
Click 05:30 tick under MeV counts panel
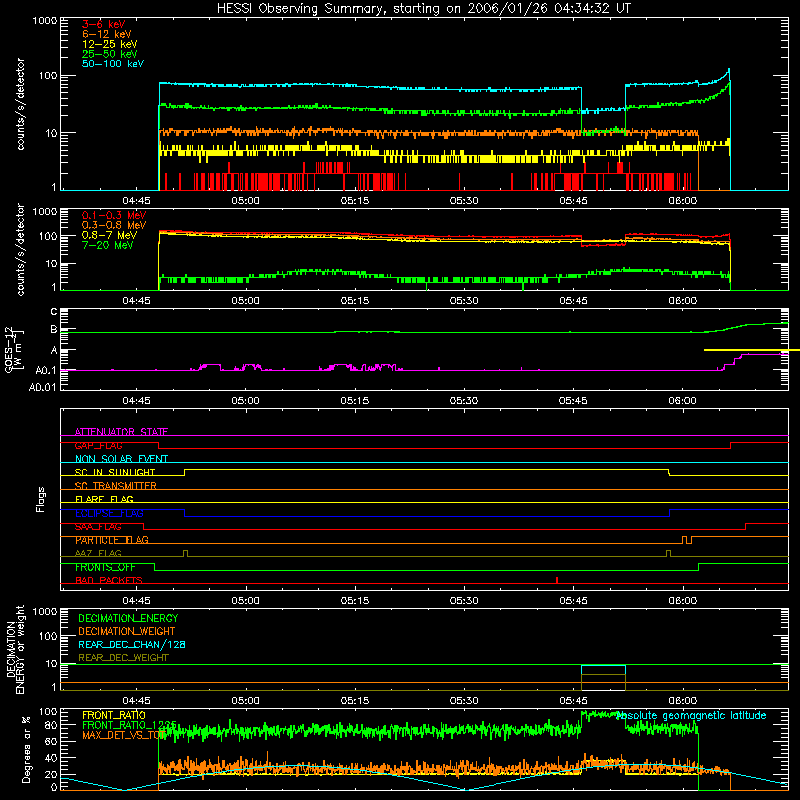[x=464, y=301]
